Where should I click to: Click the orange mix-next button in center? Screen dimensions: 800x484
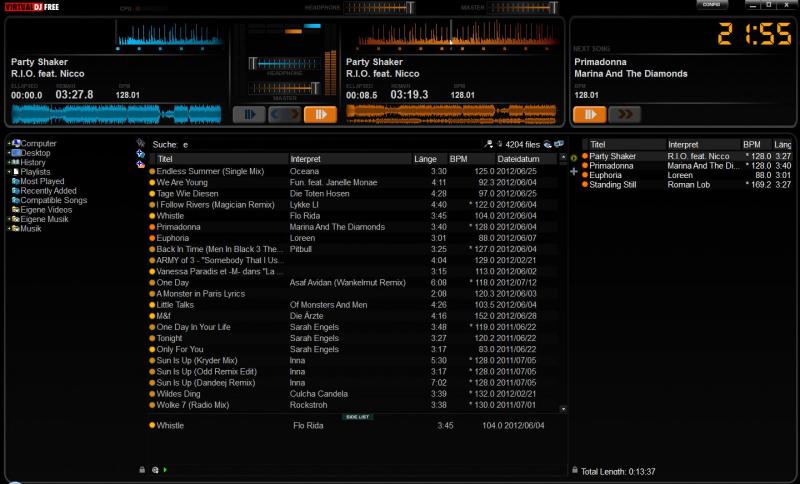click(320, 114)
